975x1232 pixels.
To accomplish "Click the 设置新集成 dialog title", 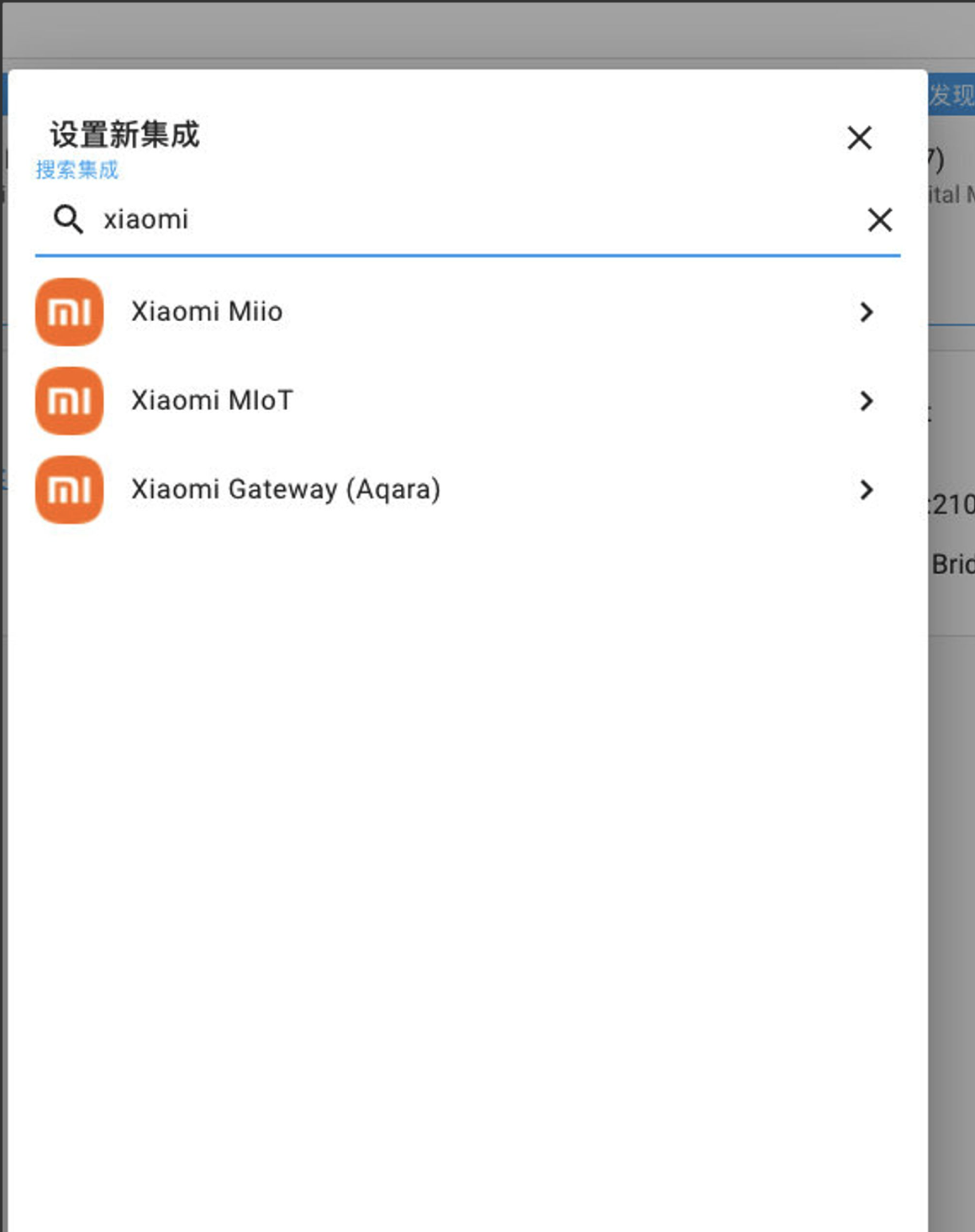I will [124, 134].
